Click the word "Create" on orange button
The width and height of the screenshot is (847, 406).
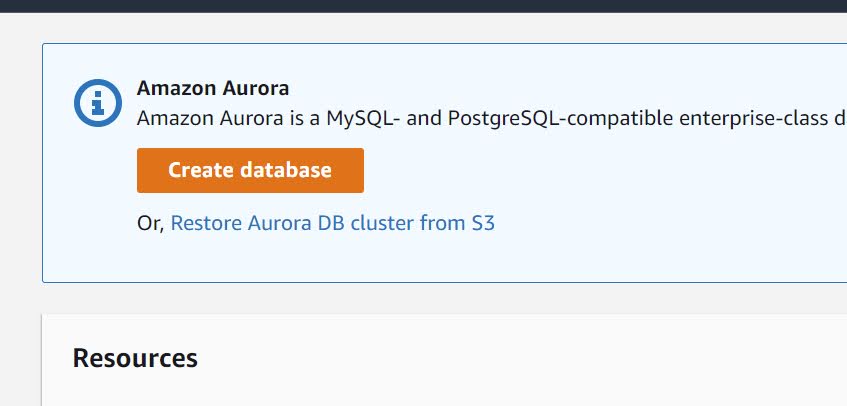click(x=201, y=170)
